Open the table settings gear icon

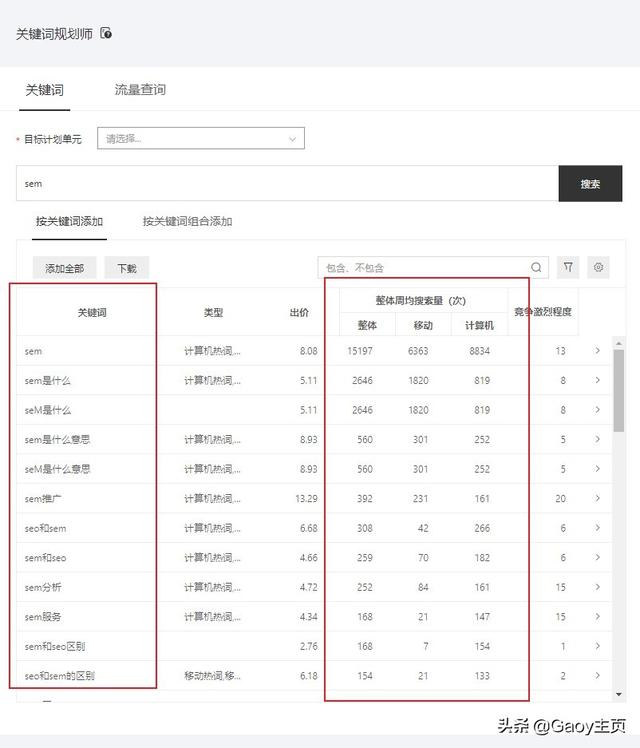pyautogui.click(x=598, y=267)
